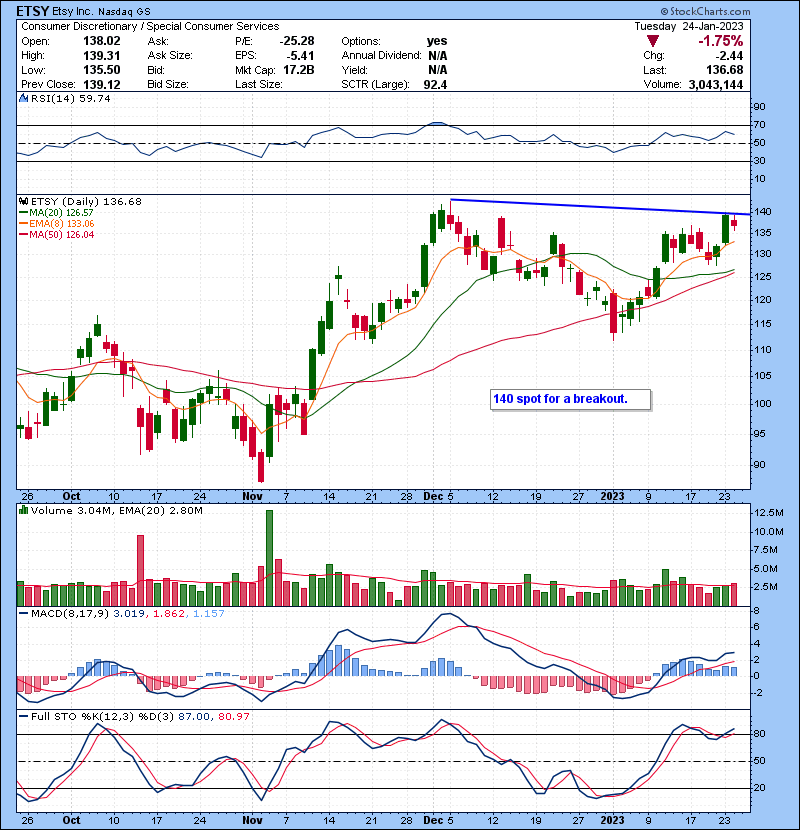This screenshot has width=800, height=830.
Task: Click the tallest green volume bar in November
Action: click(269, 558)
